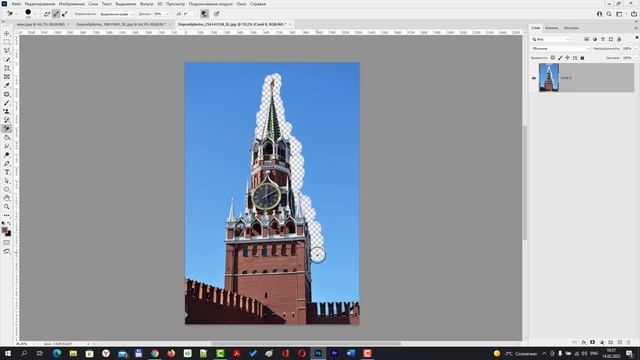
Task: Open the layer fill slider arrow
Action: [x=635, y=58]
